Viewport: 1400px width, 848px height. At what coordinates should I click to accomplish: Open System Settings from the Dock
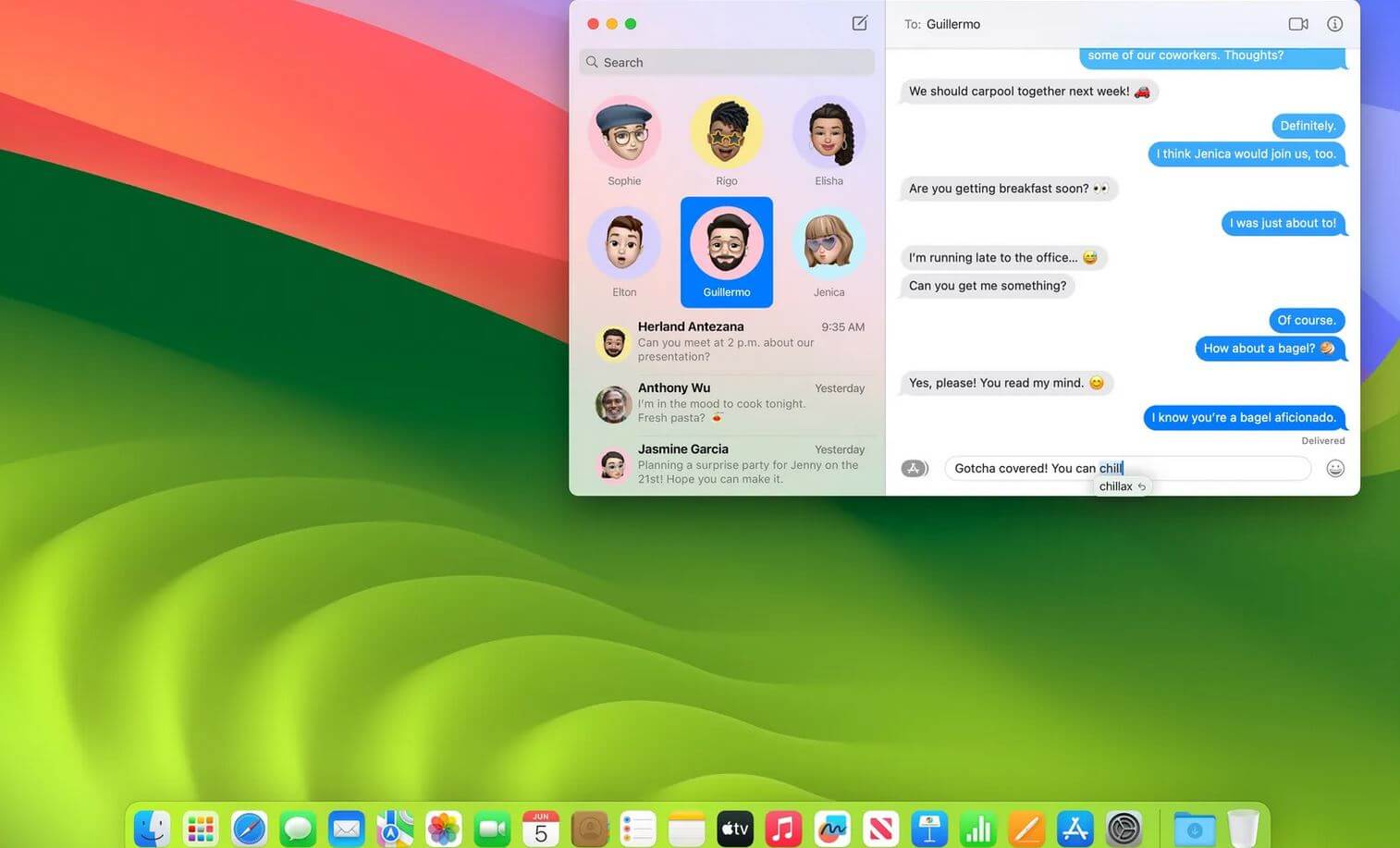point(1124,829)
